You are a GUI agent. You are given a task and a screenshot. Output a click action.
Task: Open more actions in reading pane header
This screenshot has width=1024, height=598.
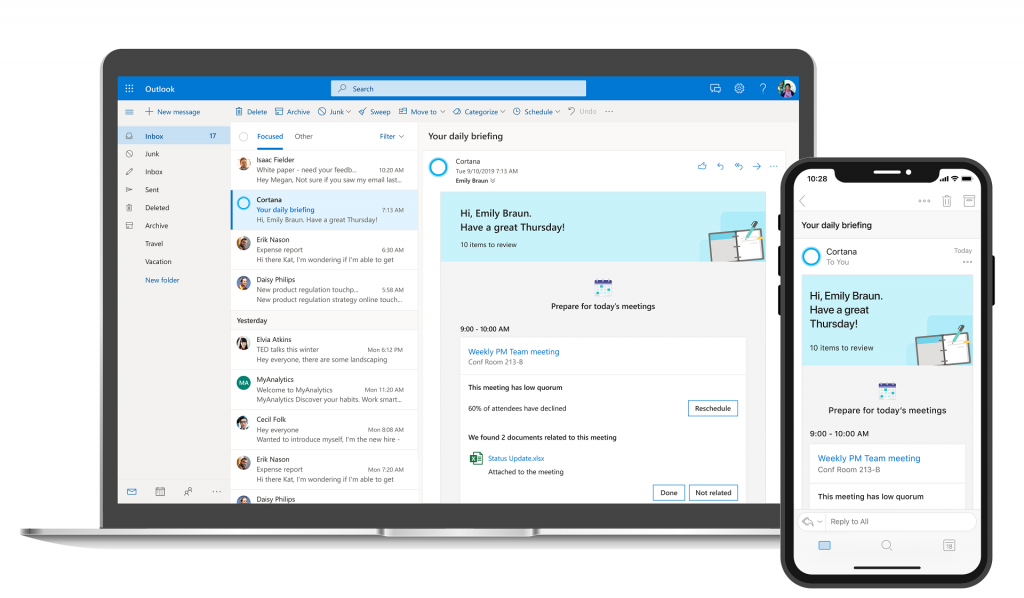[774, 166]
